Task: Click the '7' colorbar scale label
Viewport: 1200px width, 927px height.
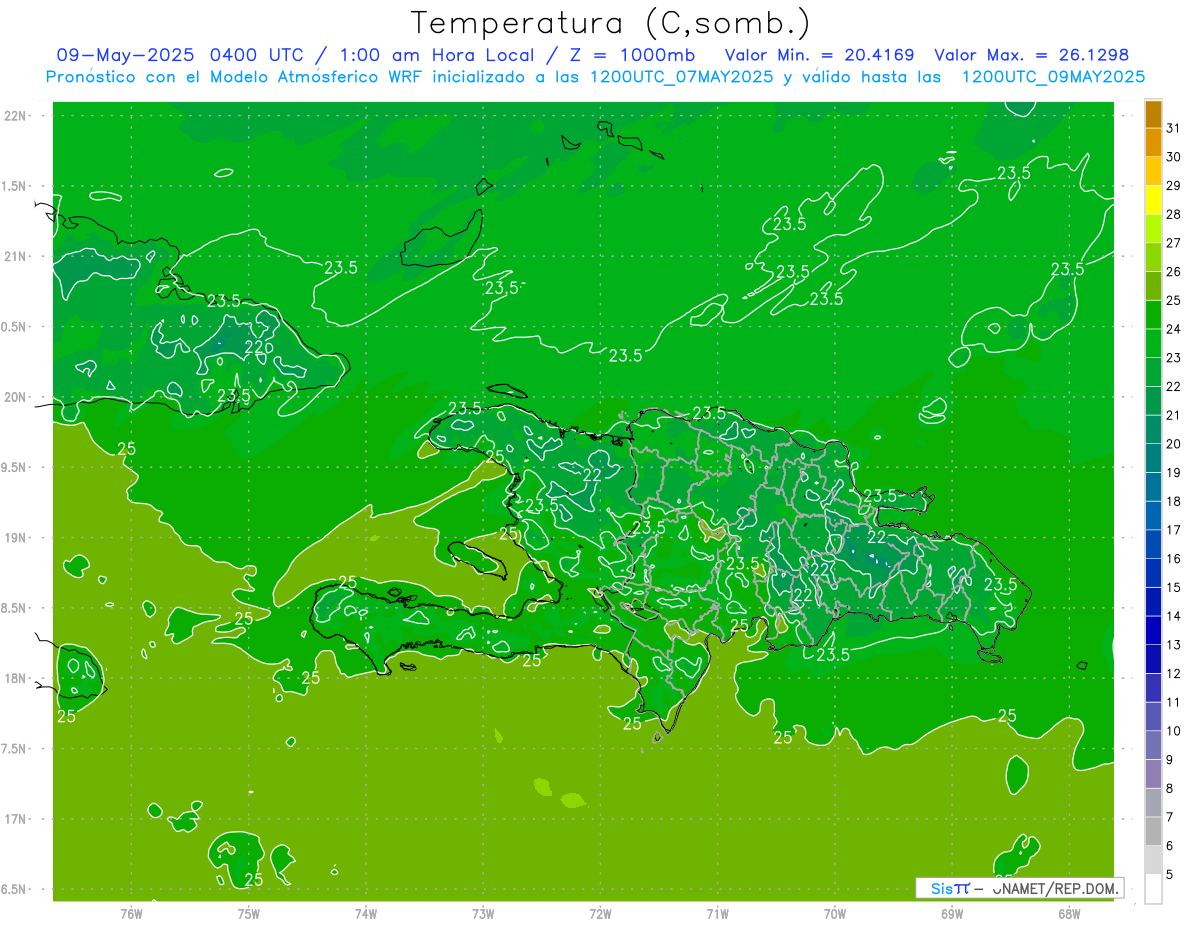Action: click(x=1170, y=817)
